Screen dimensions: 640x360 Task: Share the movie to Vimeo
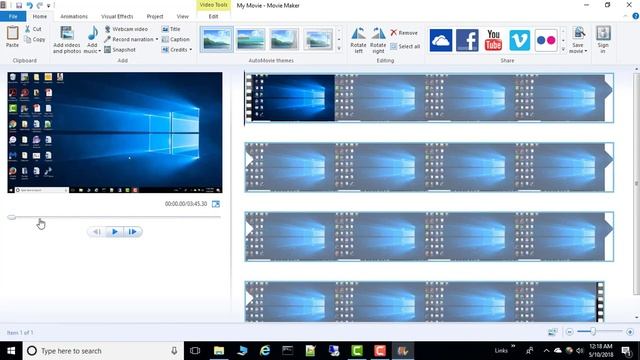tap(520, 40)
